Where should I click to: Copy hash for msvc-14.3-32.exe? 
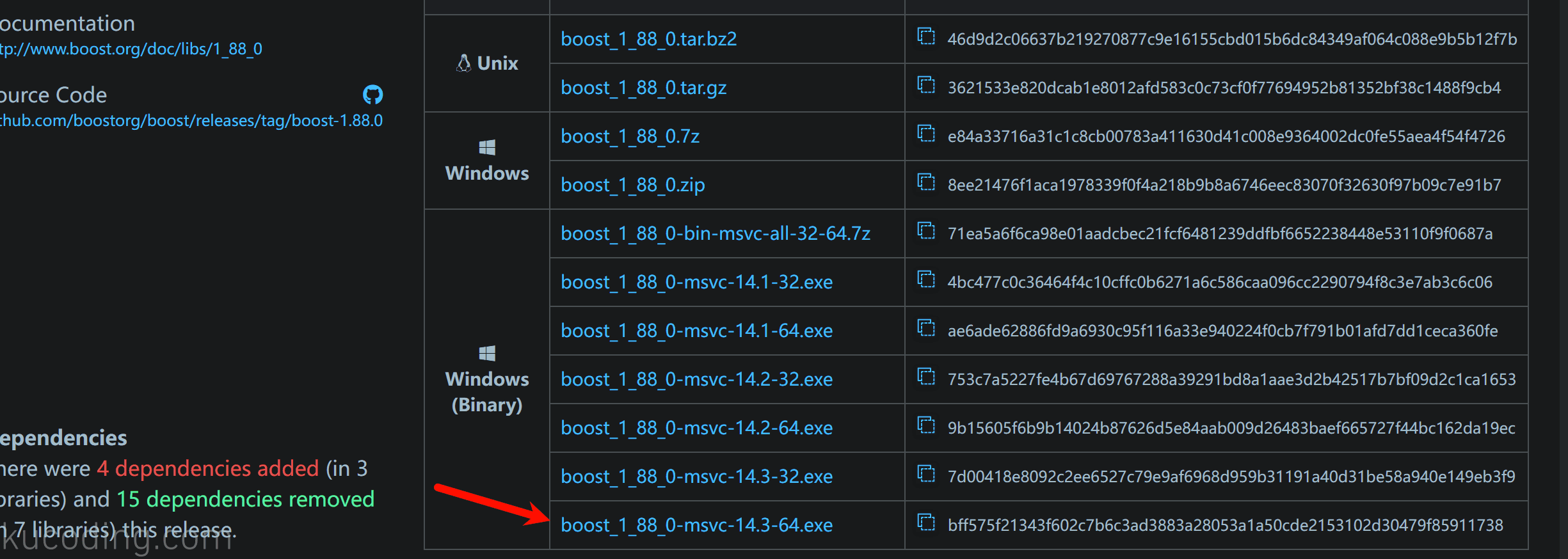[x=926, y=474]
